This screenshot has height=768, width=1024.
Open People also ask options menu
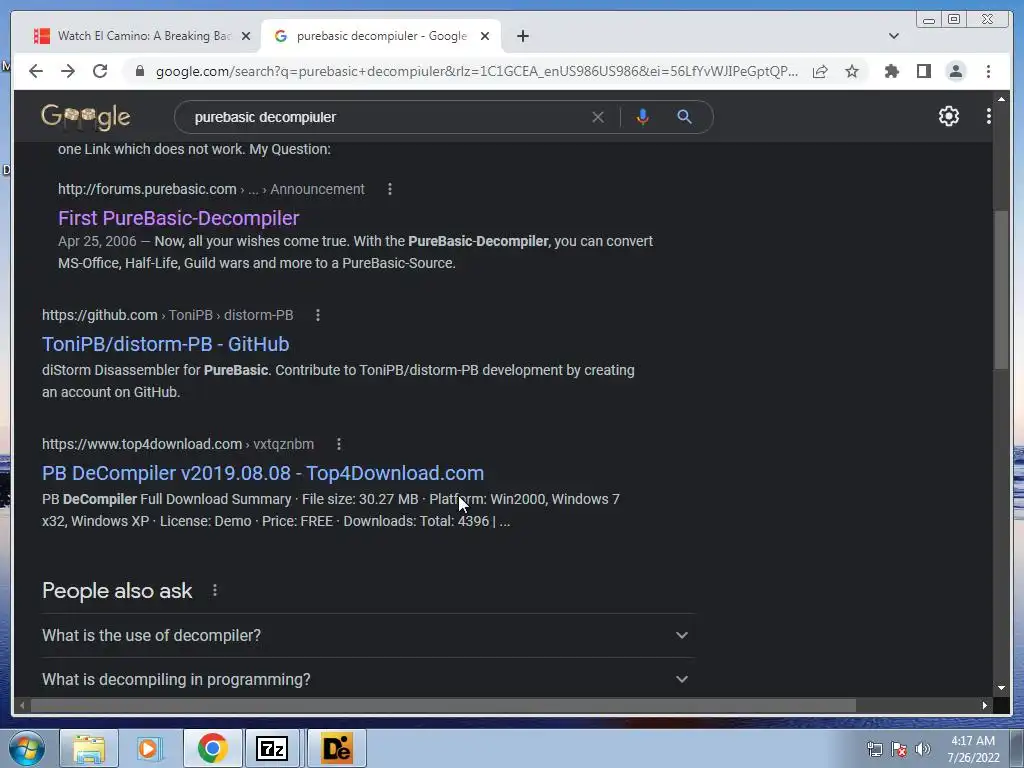(215, 590)
